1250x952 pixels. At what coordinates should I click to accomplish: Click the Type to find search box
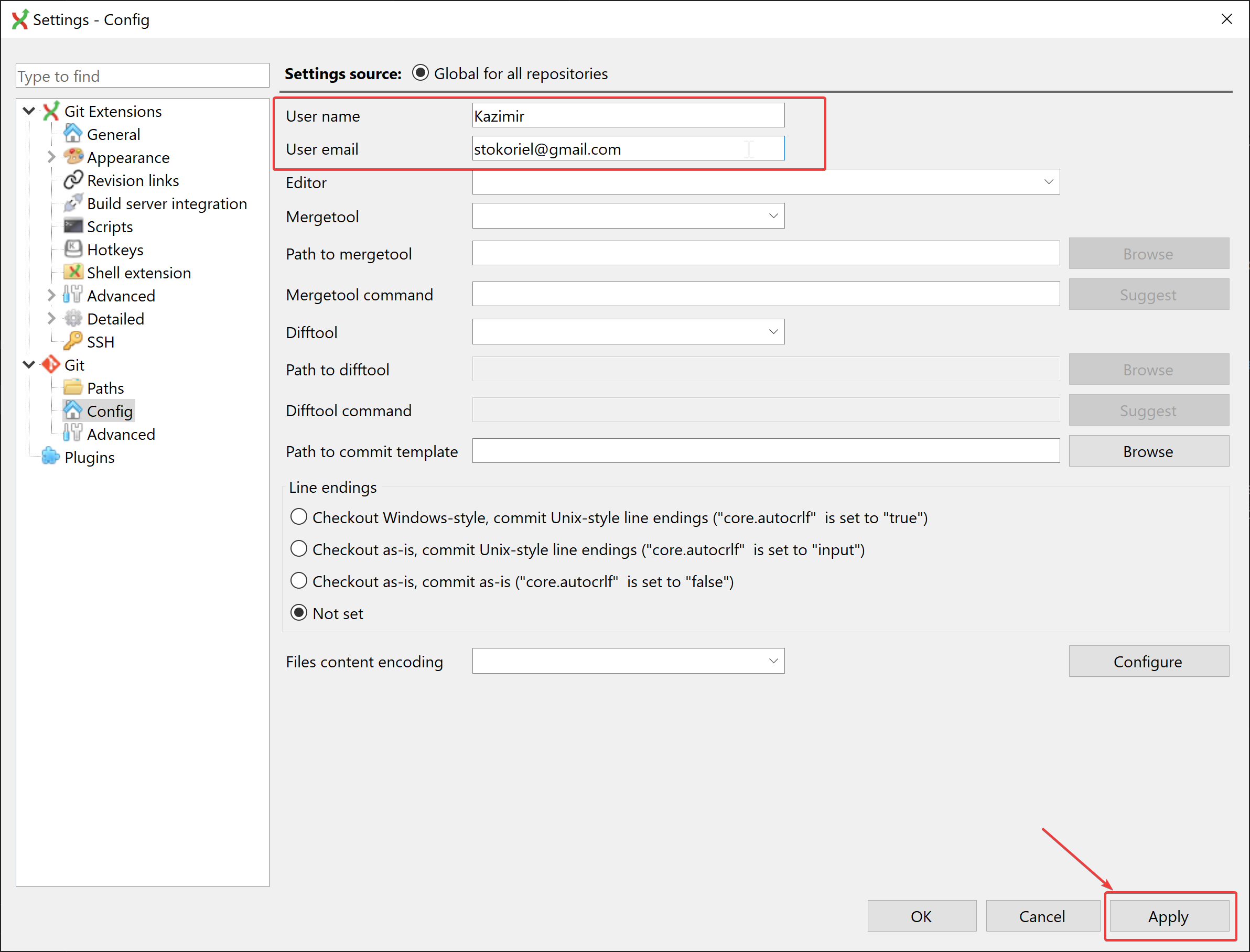(x=142, y=76)
